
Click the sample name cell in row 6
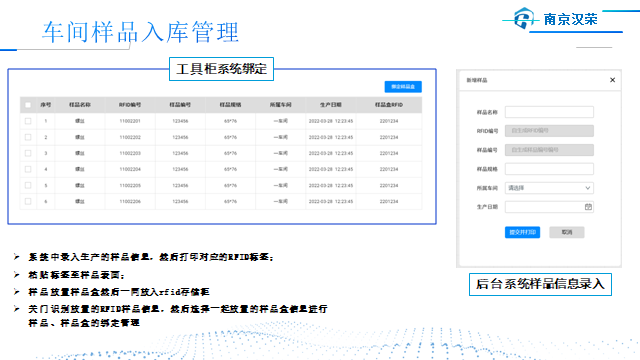pos(80,201)
